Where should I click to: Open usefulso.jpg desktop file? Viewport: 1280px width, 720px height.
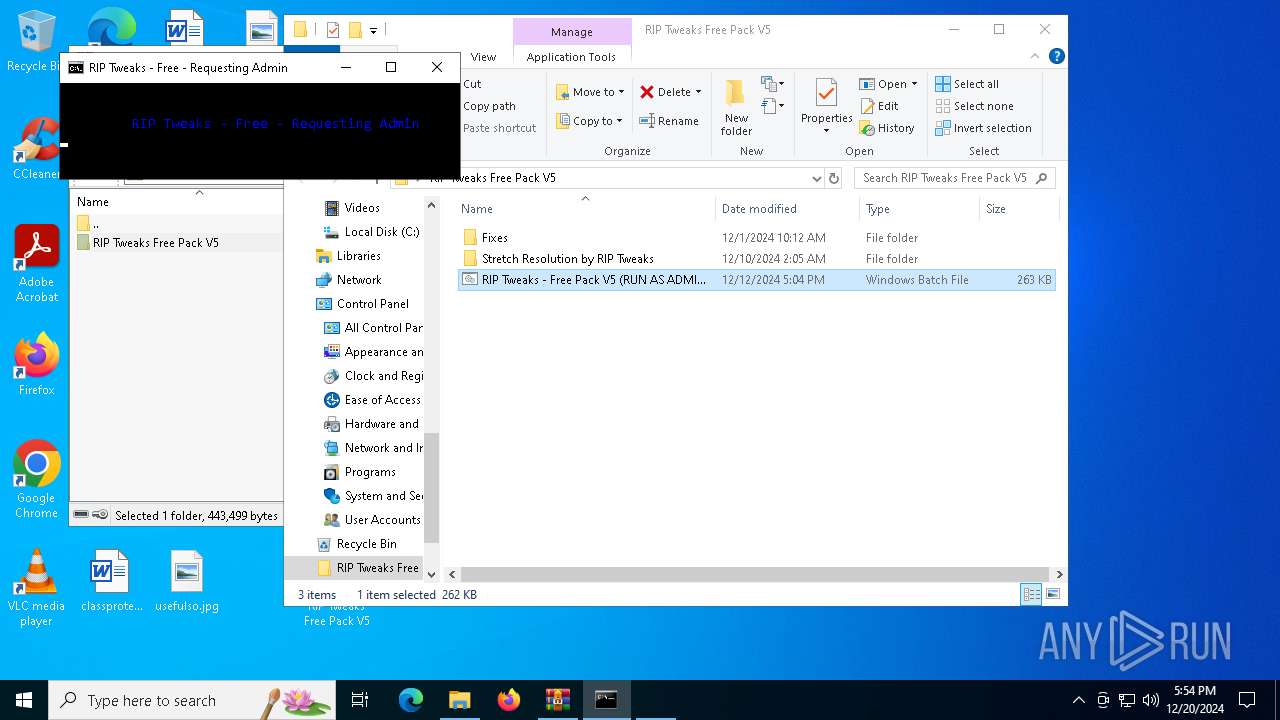click(x=187, y=581)
